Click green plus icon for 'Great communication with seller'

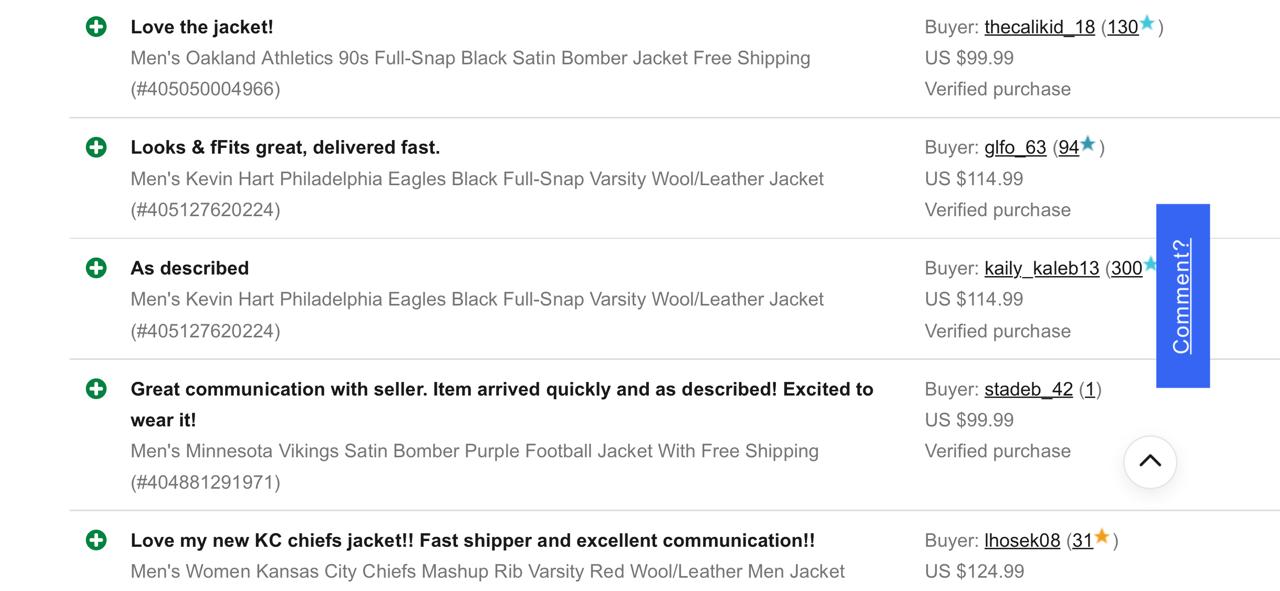96,389
